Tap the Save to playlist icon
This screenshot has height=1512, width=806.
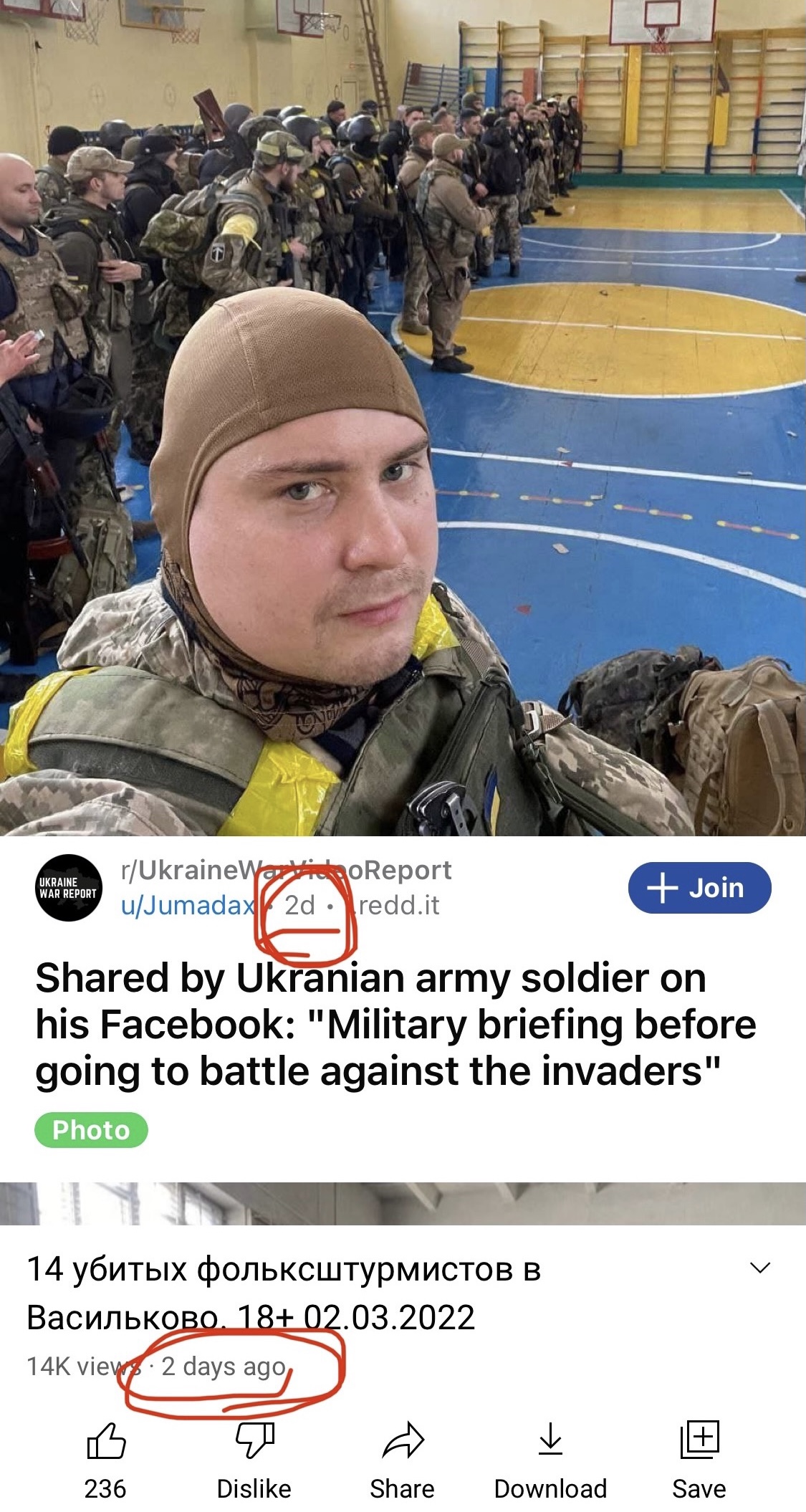point(699,1440)
